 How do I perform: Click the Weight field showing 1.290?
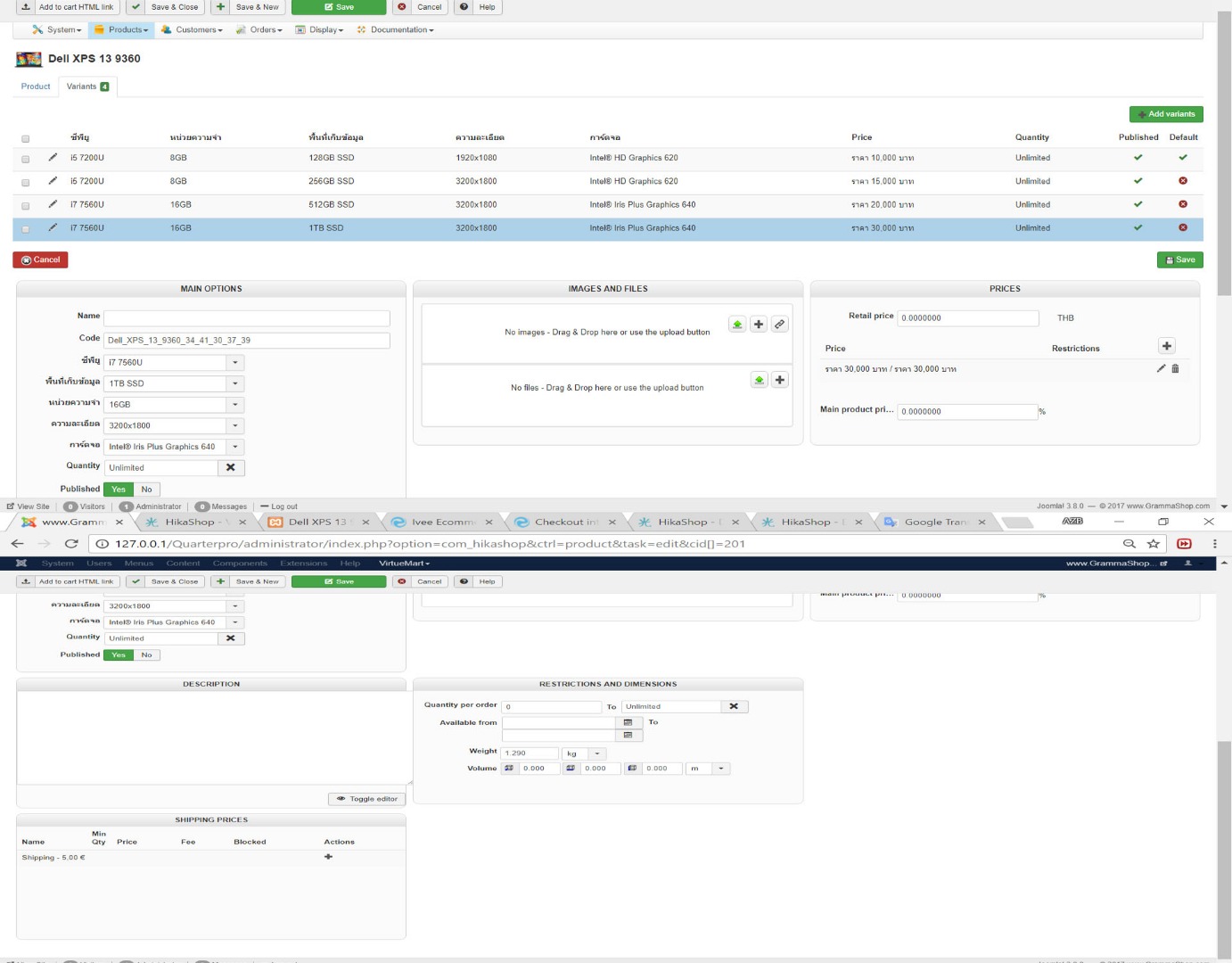[530, 753]
